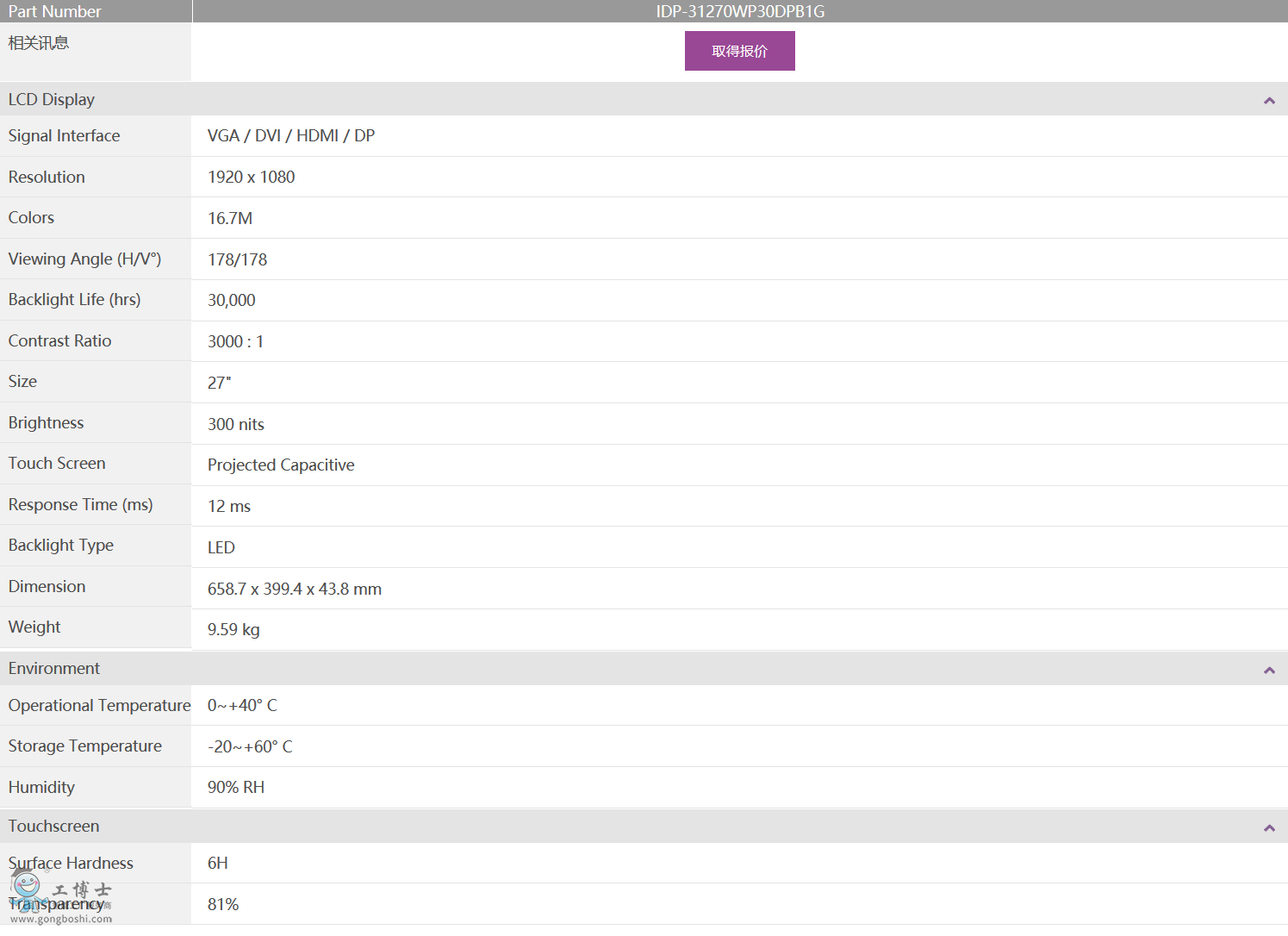The image size is (1288, 936).
Task: Click the www.gongboshi.com watermark link text
Action: [61, 920]
